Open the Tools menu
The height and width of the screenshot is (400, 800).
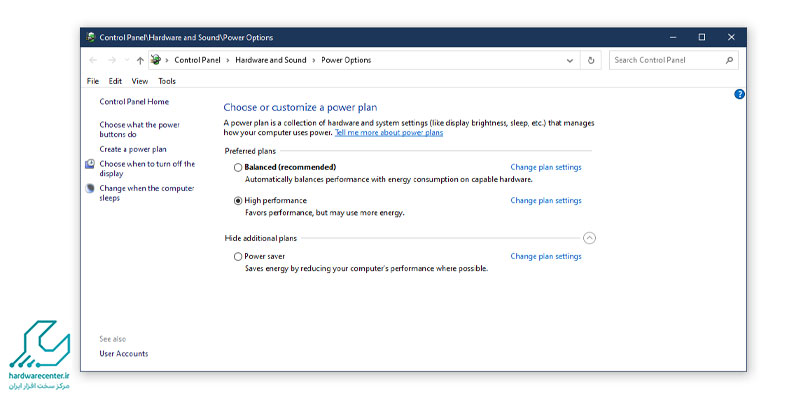[166, 81]
